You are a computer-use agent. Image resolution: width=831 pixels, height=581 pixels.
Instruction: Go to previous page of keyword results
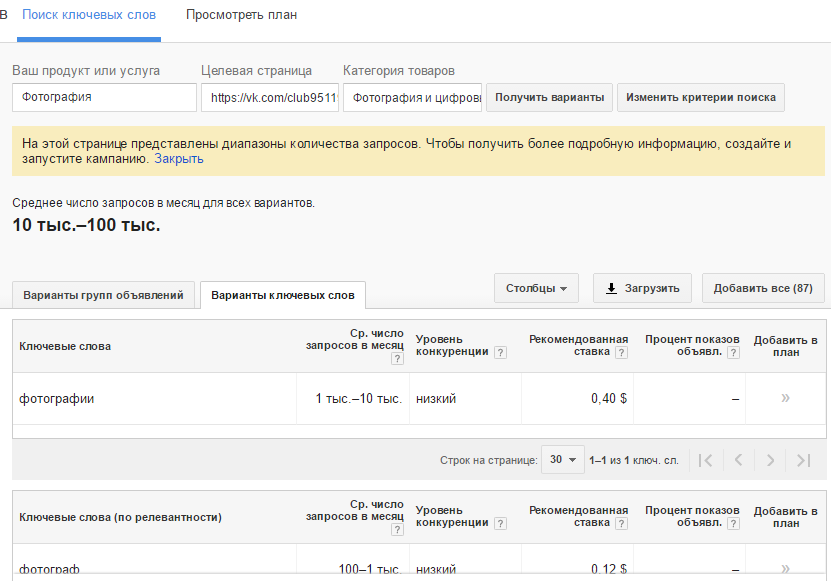[738, 460]
